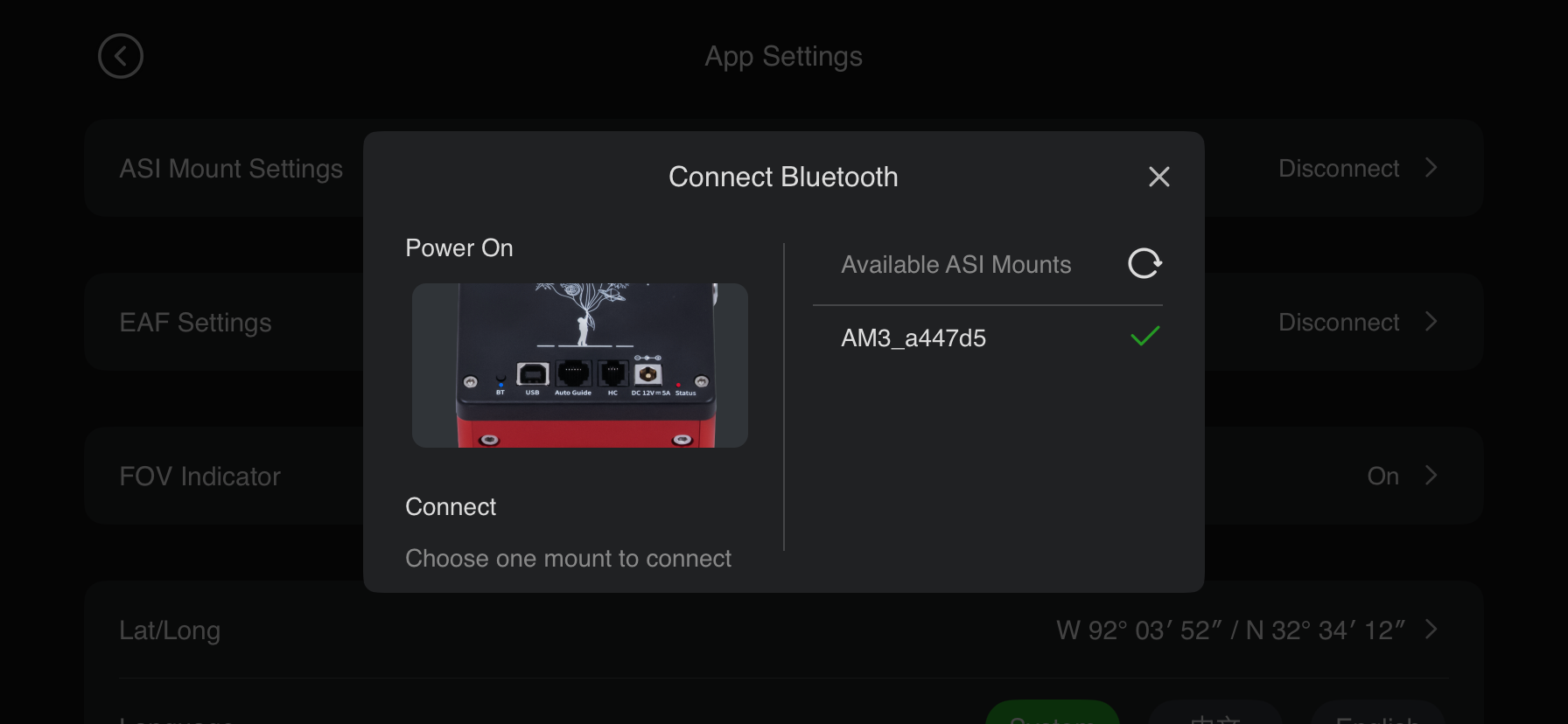Select the AM3_a447d5 mount name
Viewport: 1568px width, 724px height.
click(x=913, y=338)
